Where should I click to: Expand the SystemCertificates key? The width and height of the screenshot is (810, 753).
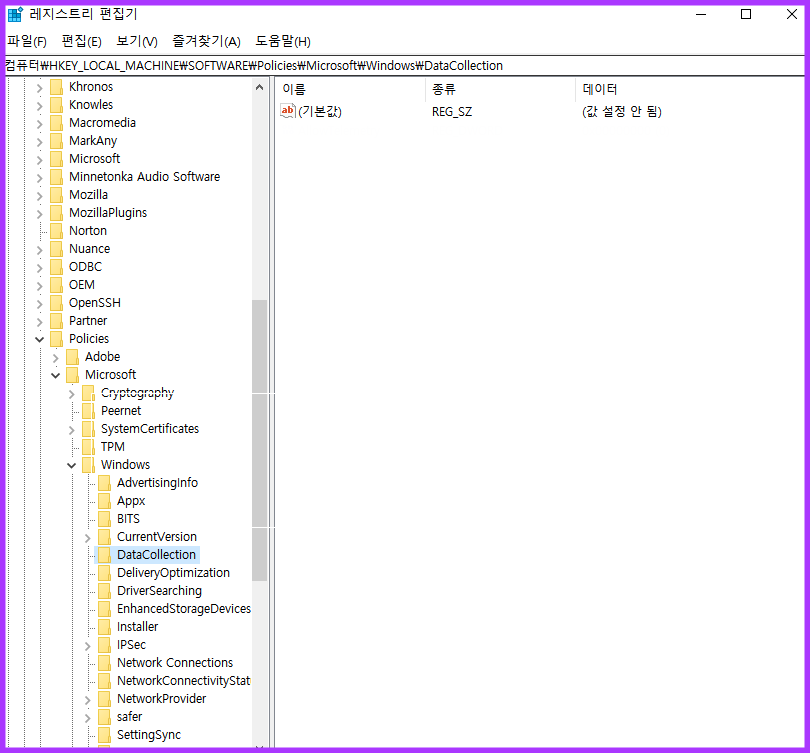[x=71, y=430]
